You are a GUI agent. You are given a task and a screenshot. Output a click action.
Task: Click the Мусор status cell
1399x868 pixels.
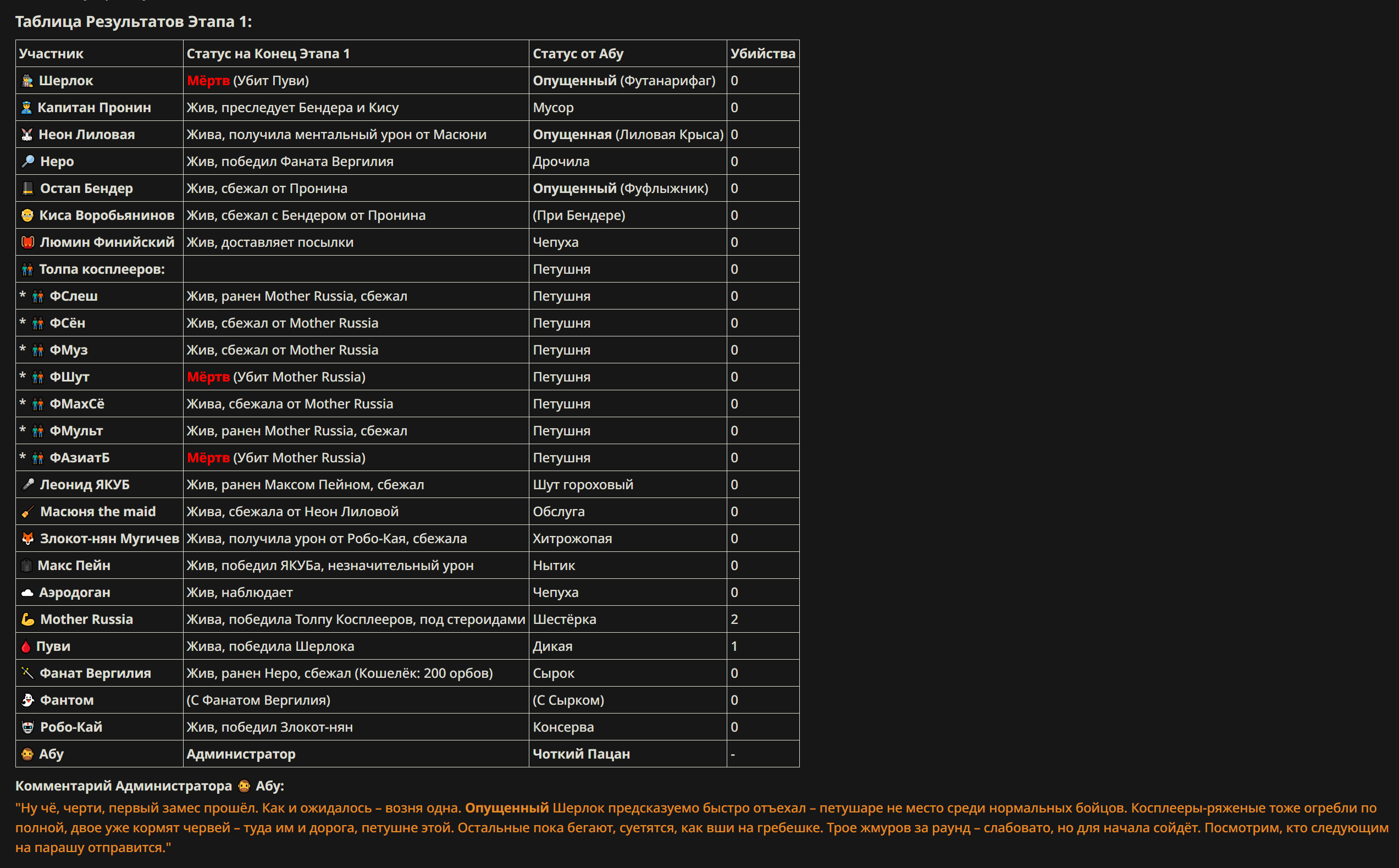click(627, 108)
